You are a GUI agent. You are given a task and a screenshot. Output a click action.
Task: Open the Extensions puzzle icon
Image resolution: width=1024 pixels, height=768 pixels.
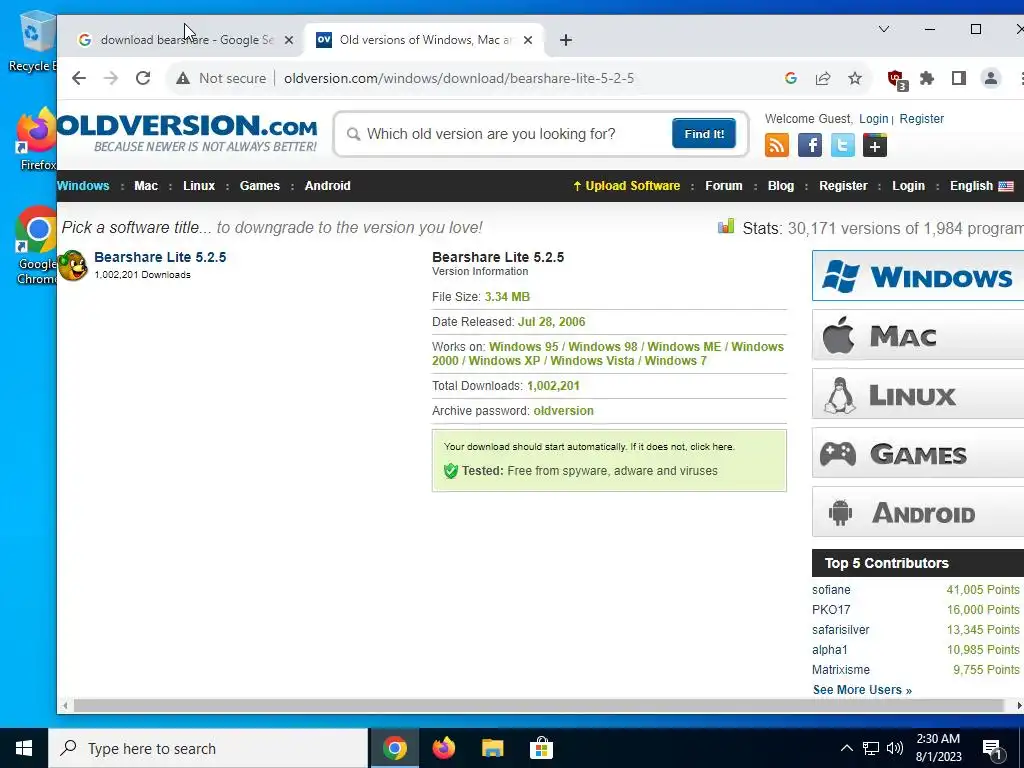927,78
